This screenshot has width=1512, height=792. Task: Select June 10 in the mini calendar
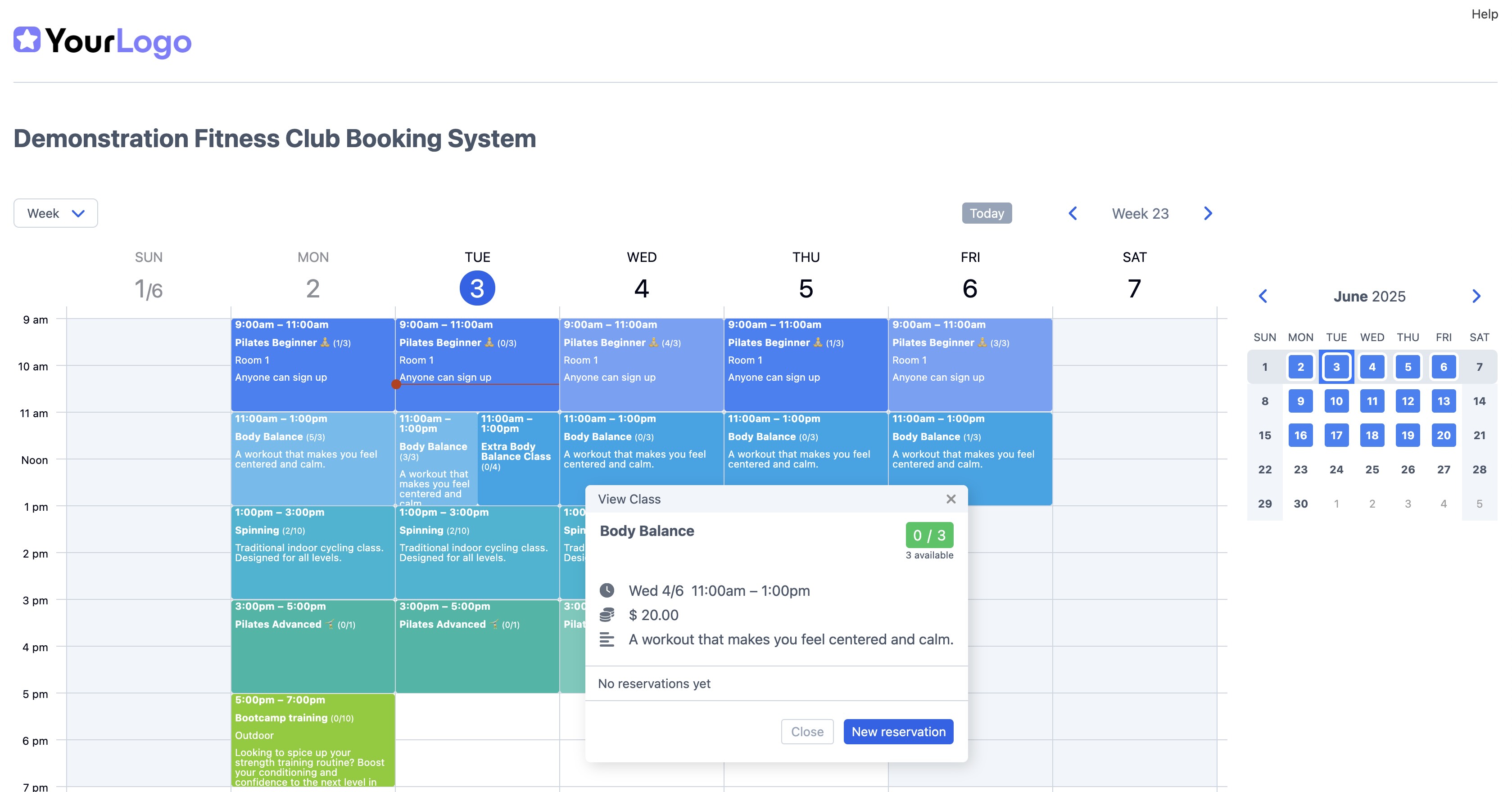(x=1336, y=400)
